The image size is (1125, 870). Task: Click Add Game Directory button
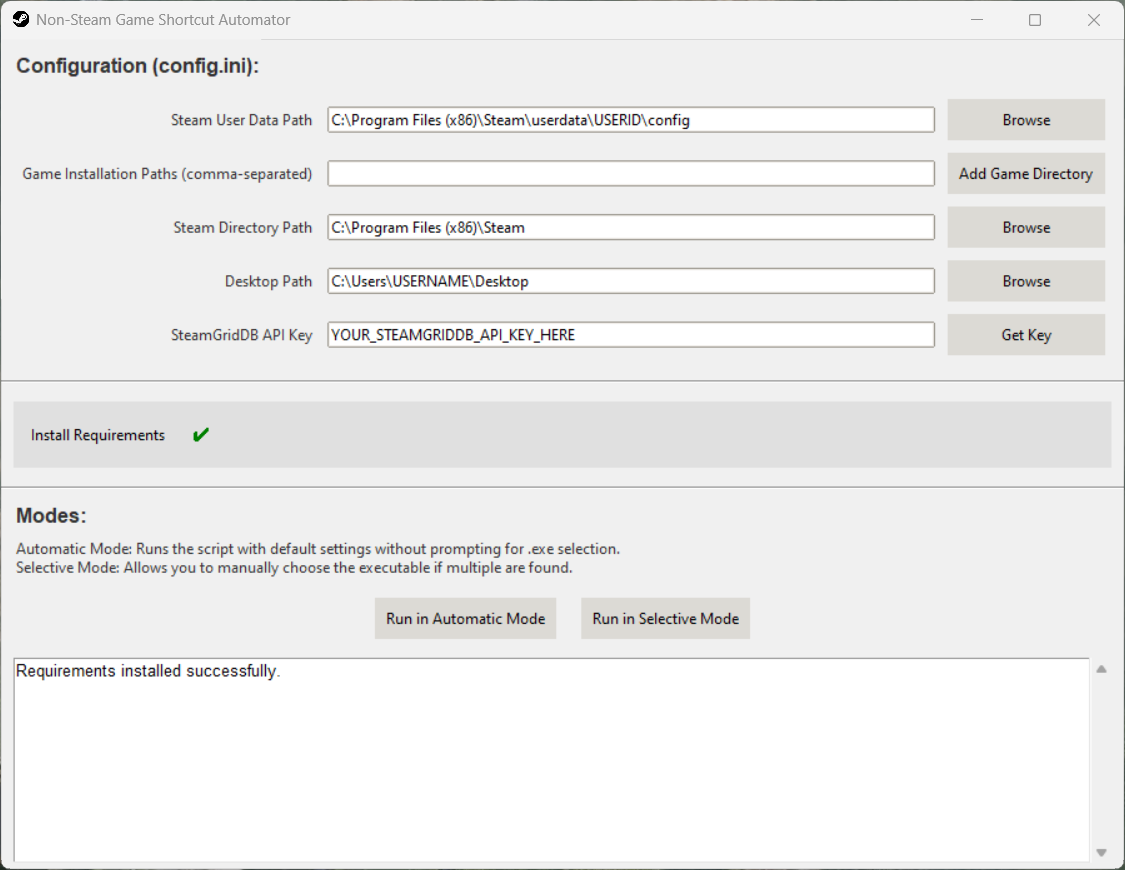coord(1026,174)
